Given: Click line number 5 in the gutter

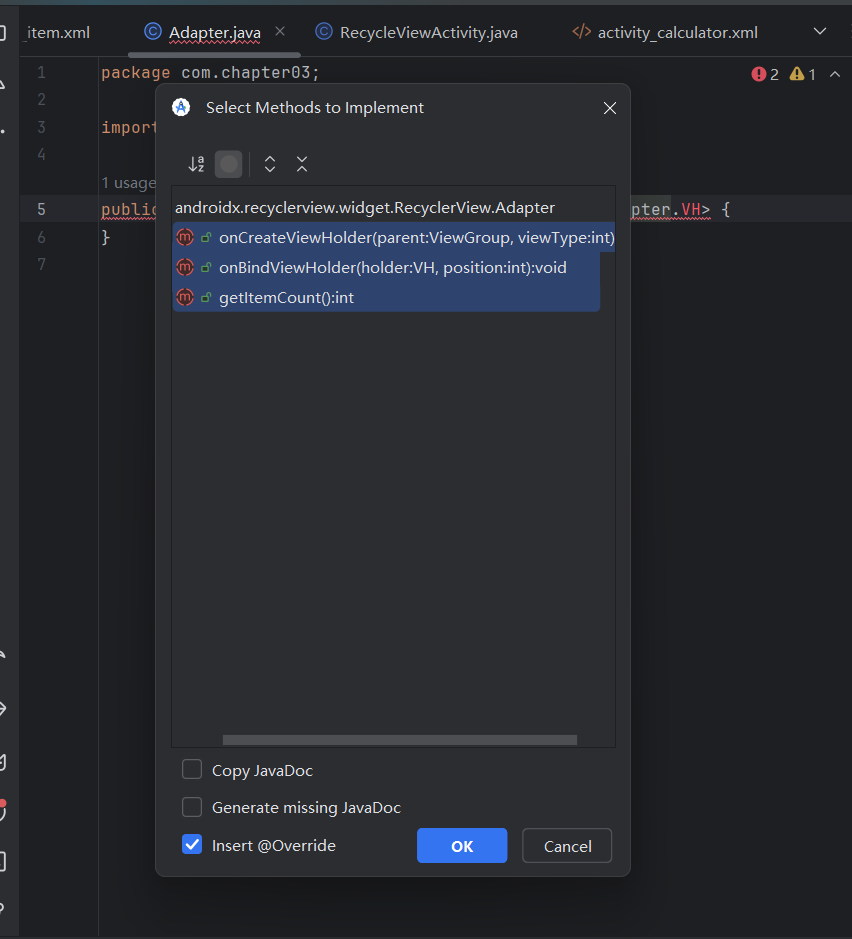Looking at the screenshot, I should (41, 209).
